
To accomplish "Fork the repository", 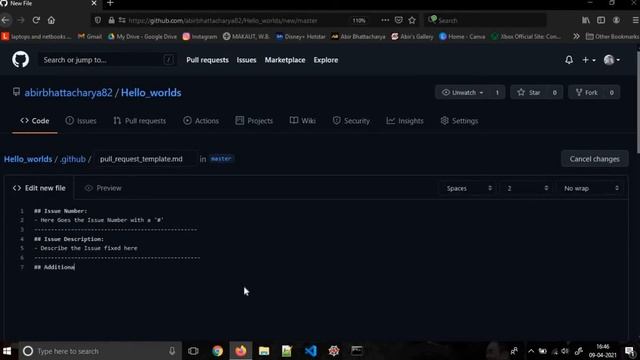I will tap(587, 92).
